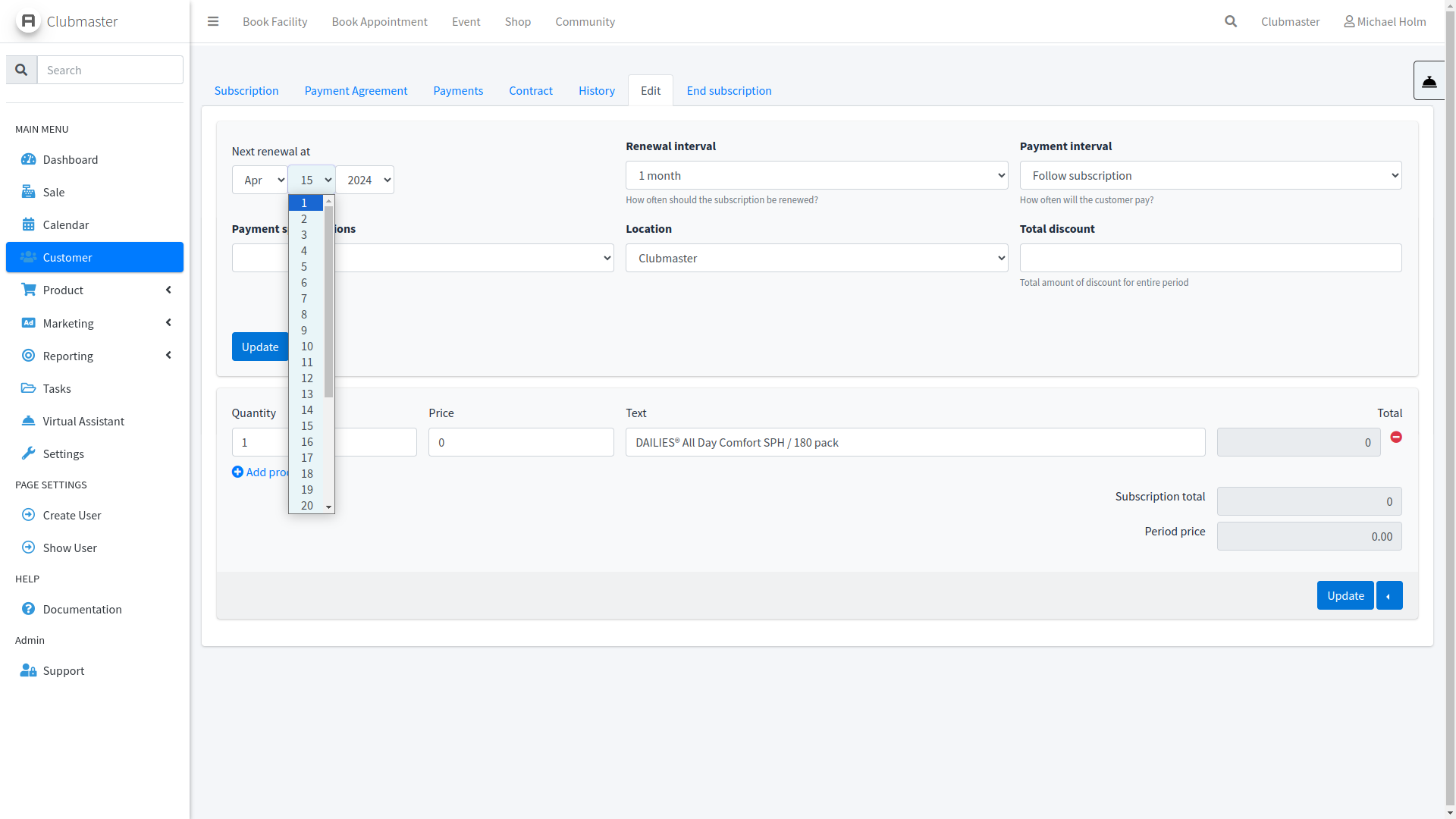Screen dimensions: 1456x819
Task: Open the Renewal interval dropdown
Action: point(816,175)
